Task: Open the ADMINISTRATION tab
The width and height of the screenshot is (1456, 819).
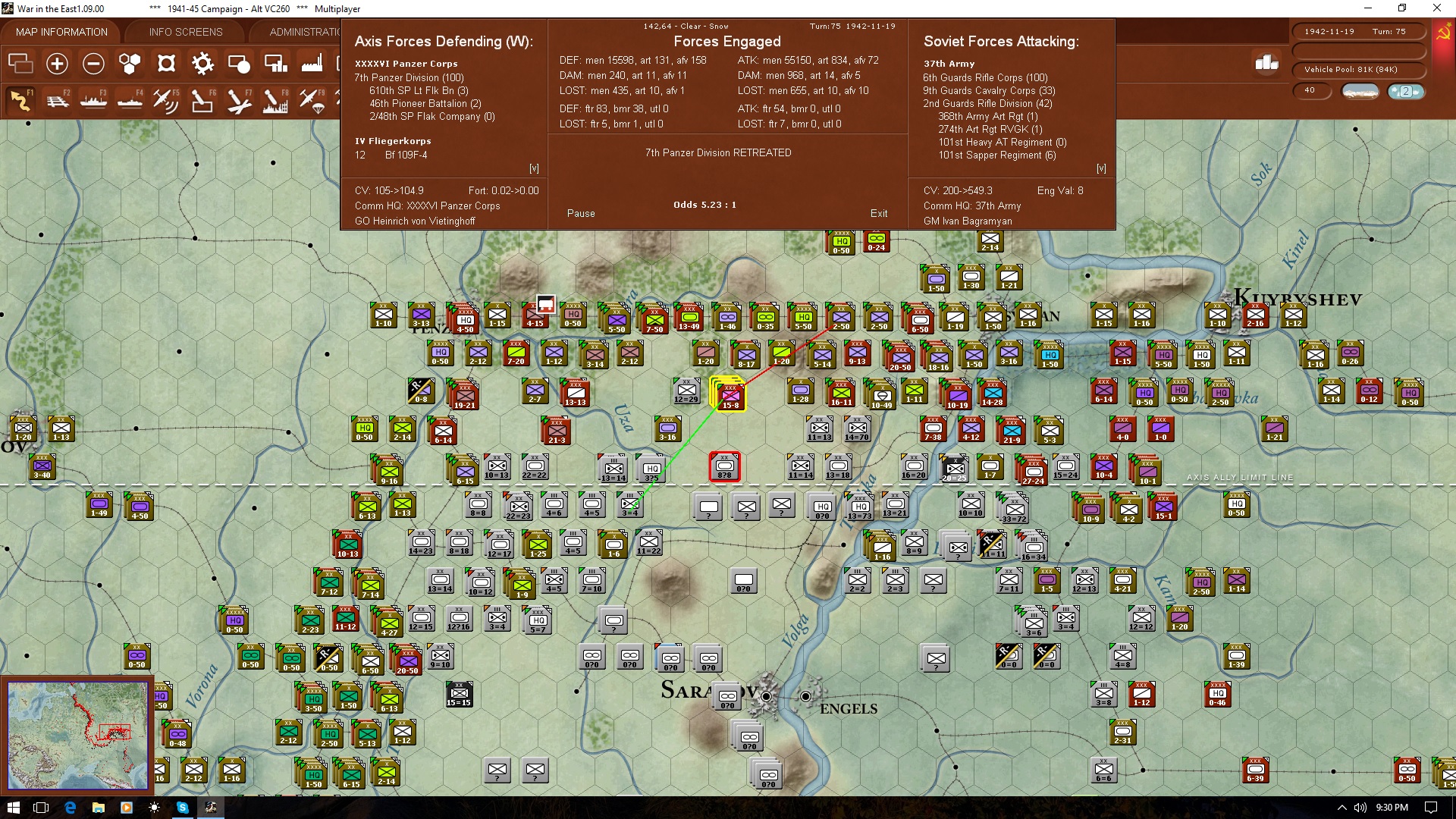Action: (x=305, y=32)
